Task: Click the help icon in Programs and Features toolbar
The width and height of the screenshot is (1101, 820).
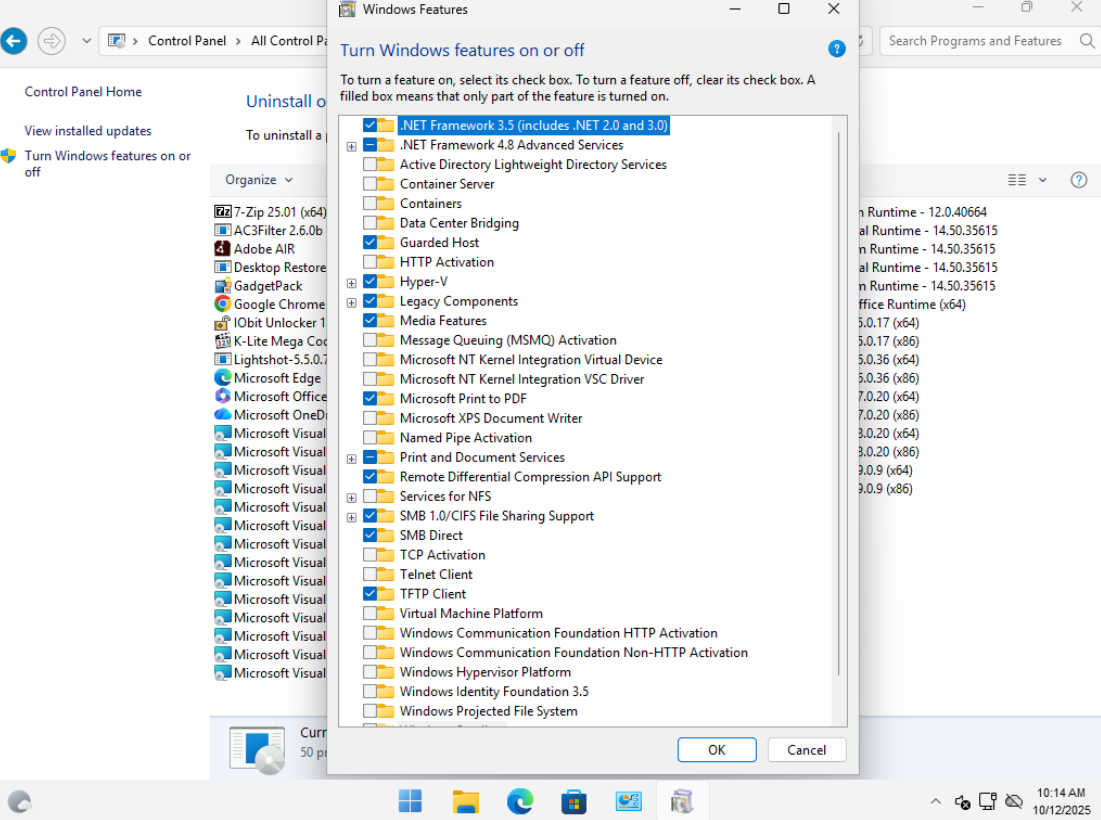Action: pos(1079,180)
